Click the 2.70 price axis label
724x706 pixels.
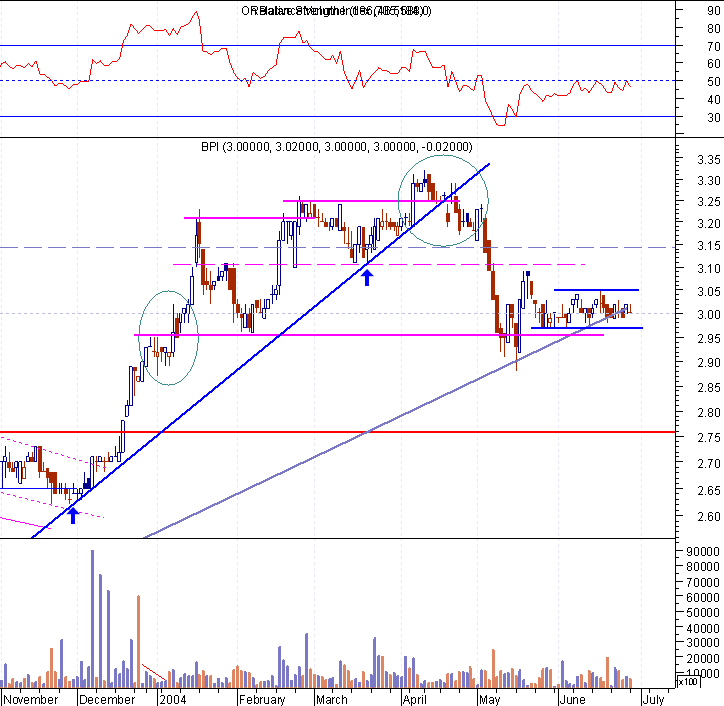coord(709,463)
